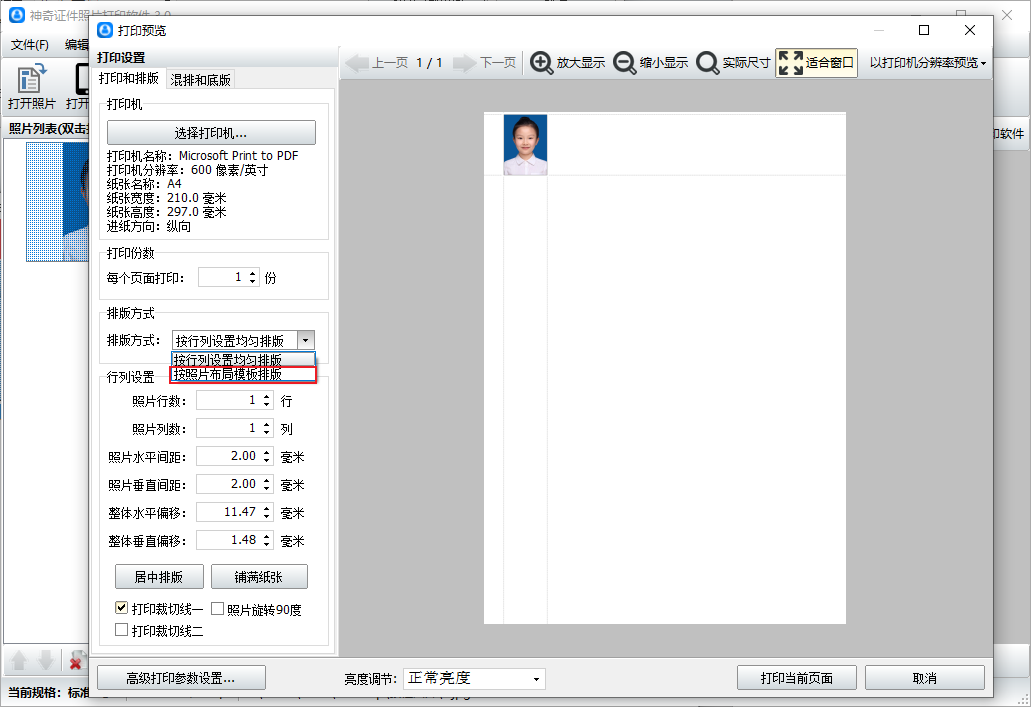This screenshot has height=707, width=1031.
Task: Click the print current page button
Action: coord(797,678)
